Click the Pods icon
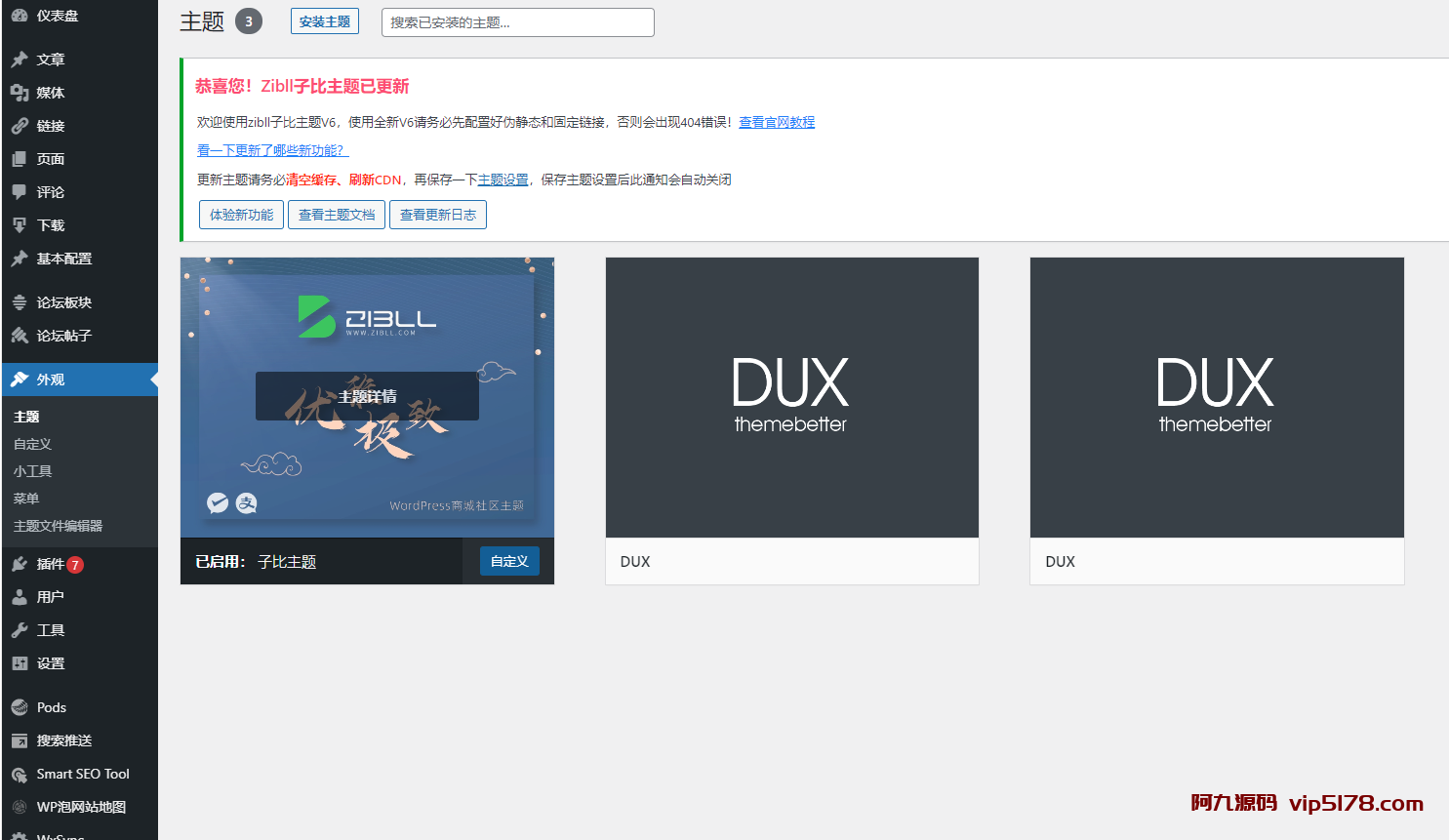This screenshot has height=840, width=1449. [x=20, y=707]
